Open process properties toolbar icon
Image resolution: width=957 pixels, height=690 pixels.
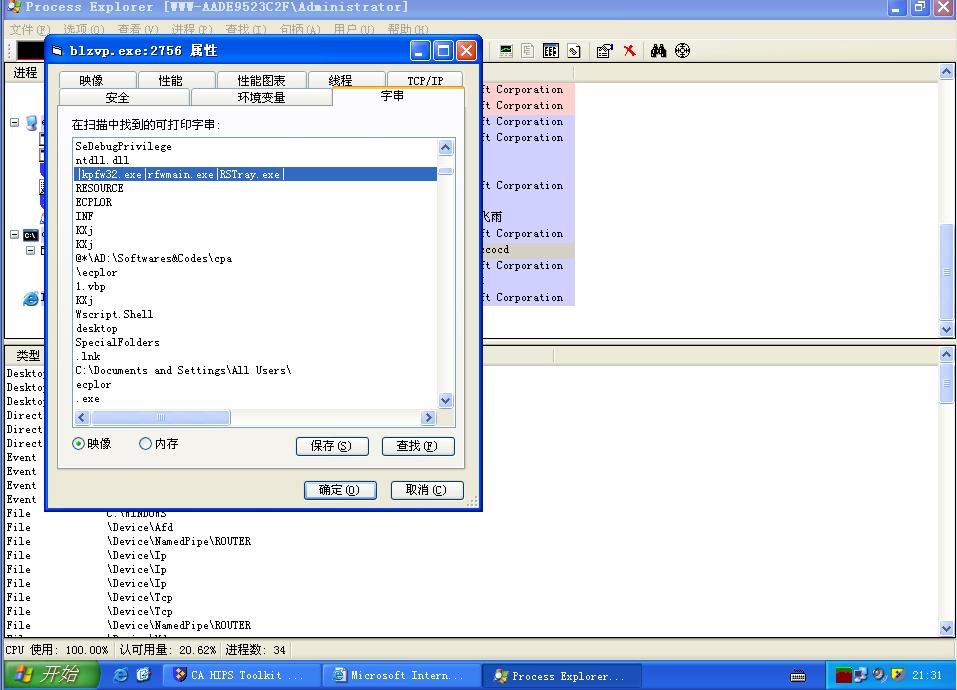[604, 51]
